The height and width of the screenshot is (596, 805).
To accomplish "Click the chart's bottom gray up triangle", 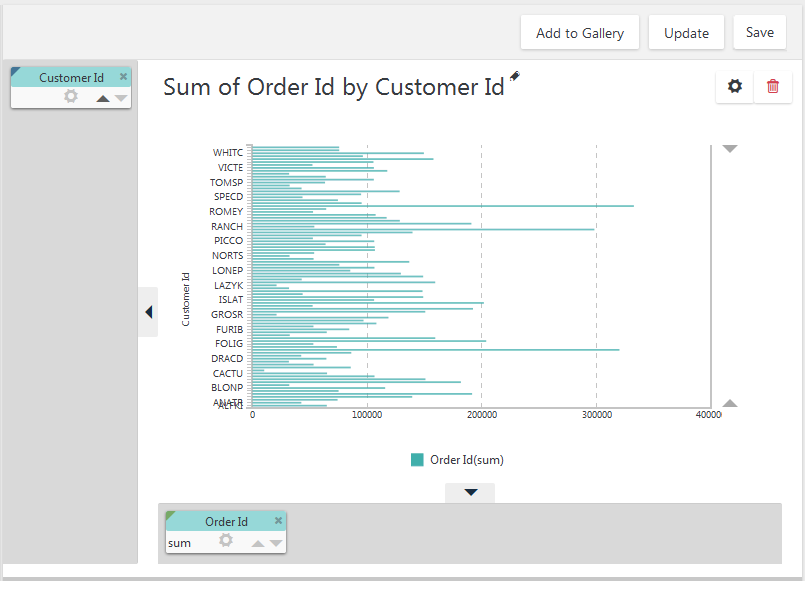I will coord(730,403).
